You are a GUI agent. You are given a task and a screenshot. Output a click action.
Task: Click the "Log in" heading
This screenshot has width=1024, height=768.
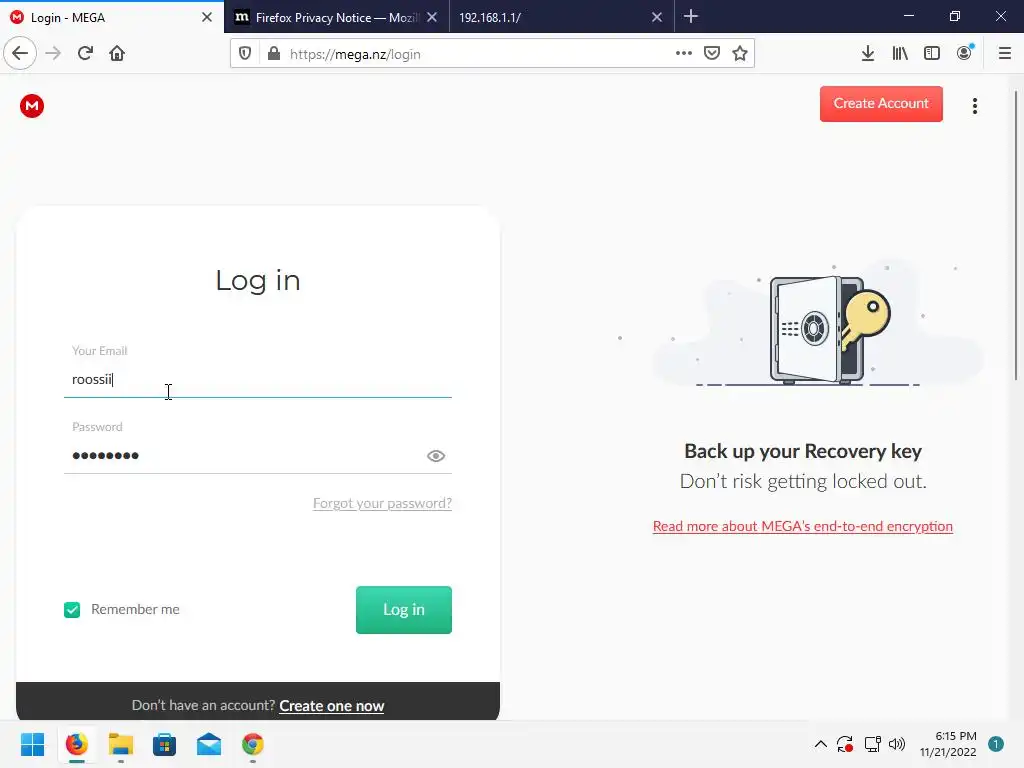point(258,281)
